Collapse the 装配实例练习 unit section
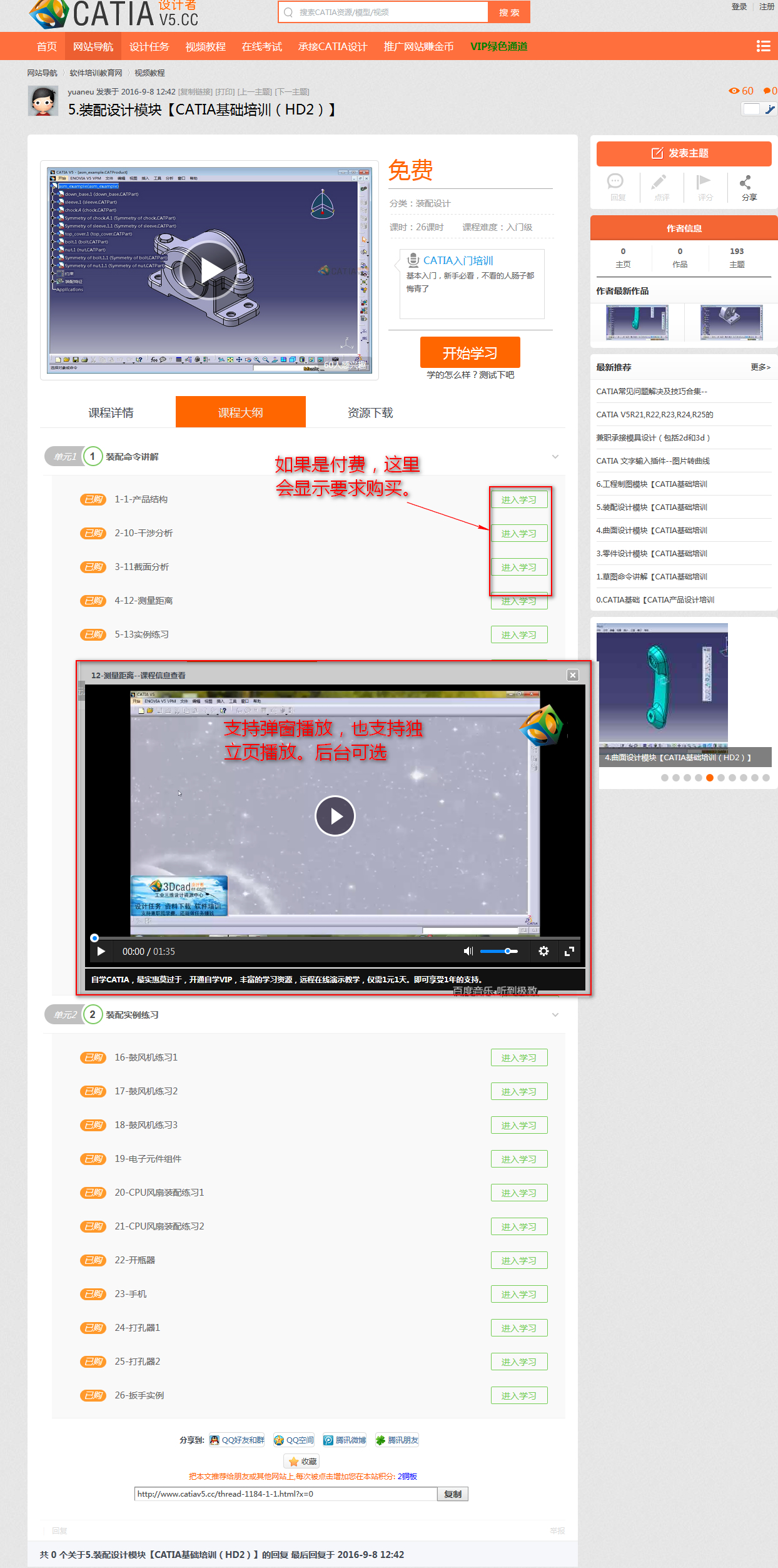This screenshot has width=778, height=1568. point(555,1015)
